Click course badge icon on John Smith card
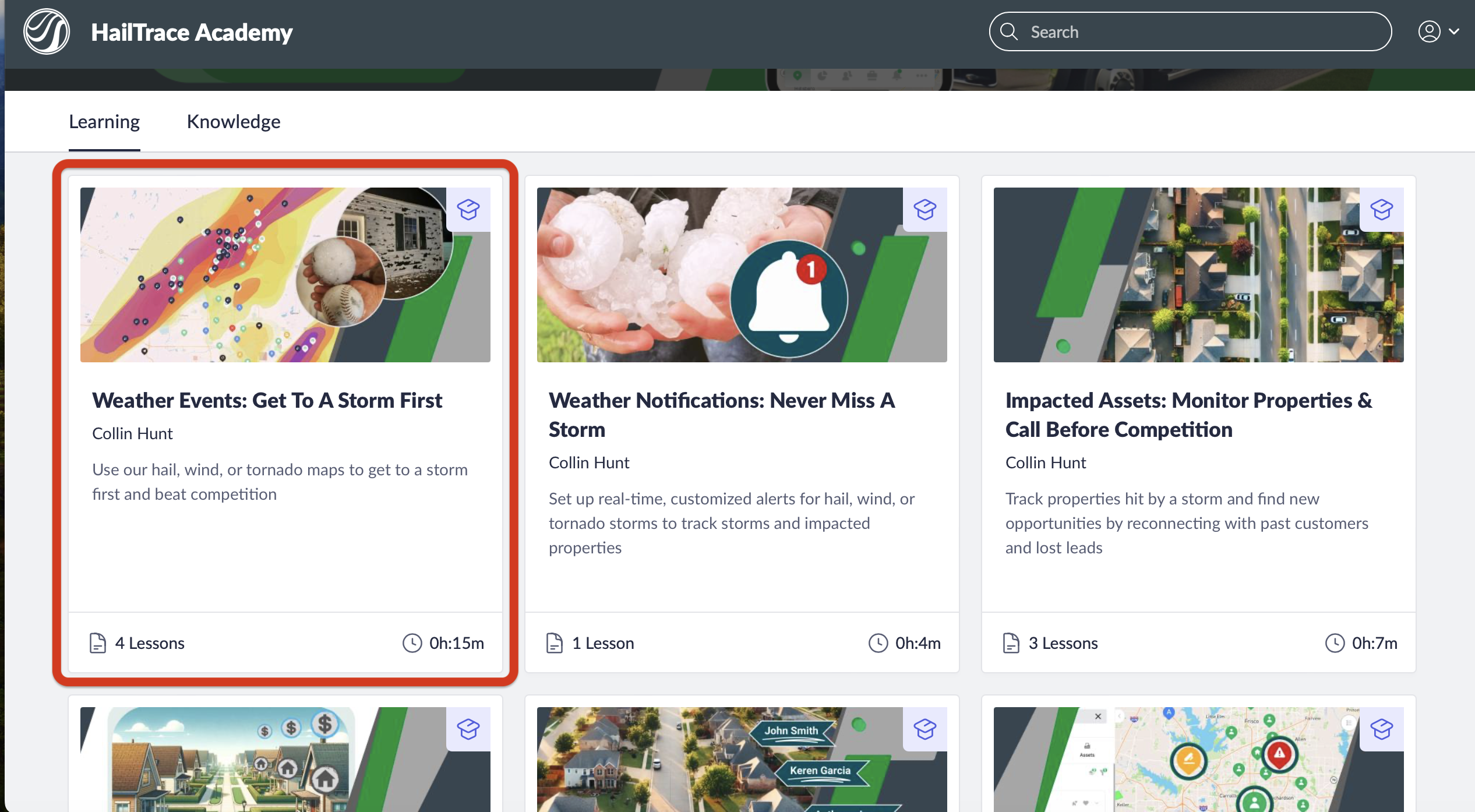The height and width of the screenshot is (812, 1475). coord(925,729)
